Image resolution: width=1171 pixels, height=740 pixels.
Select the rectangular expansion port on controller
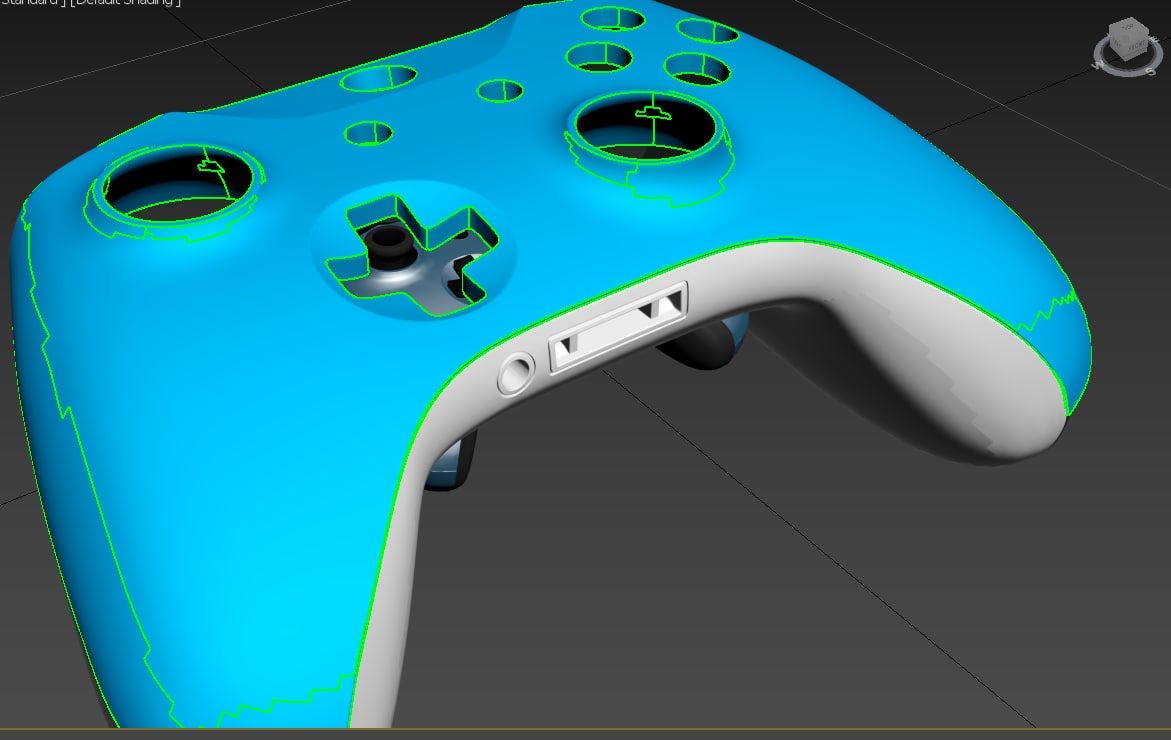(618, 326)
